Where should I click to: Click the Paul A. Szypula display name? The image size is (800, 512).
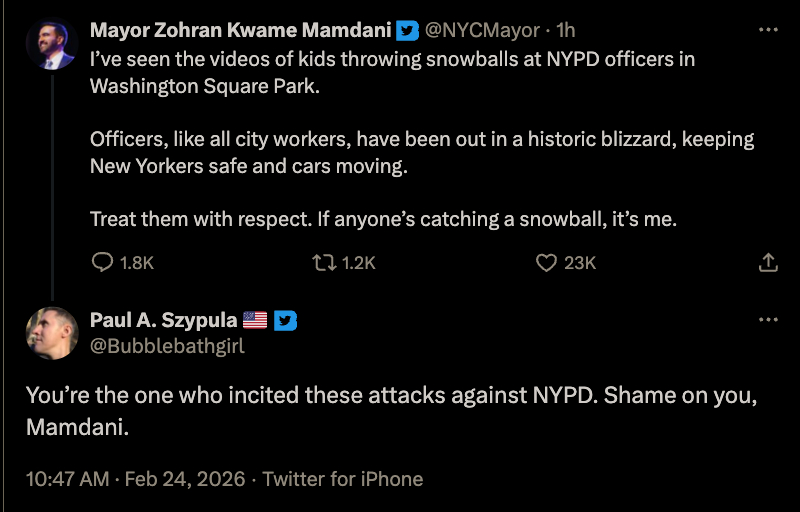[163, 321]
